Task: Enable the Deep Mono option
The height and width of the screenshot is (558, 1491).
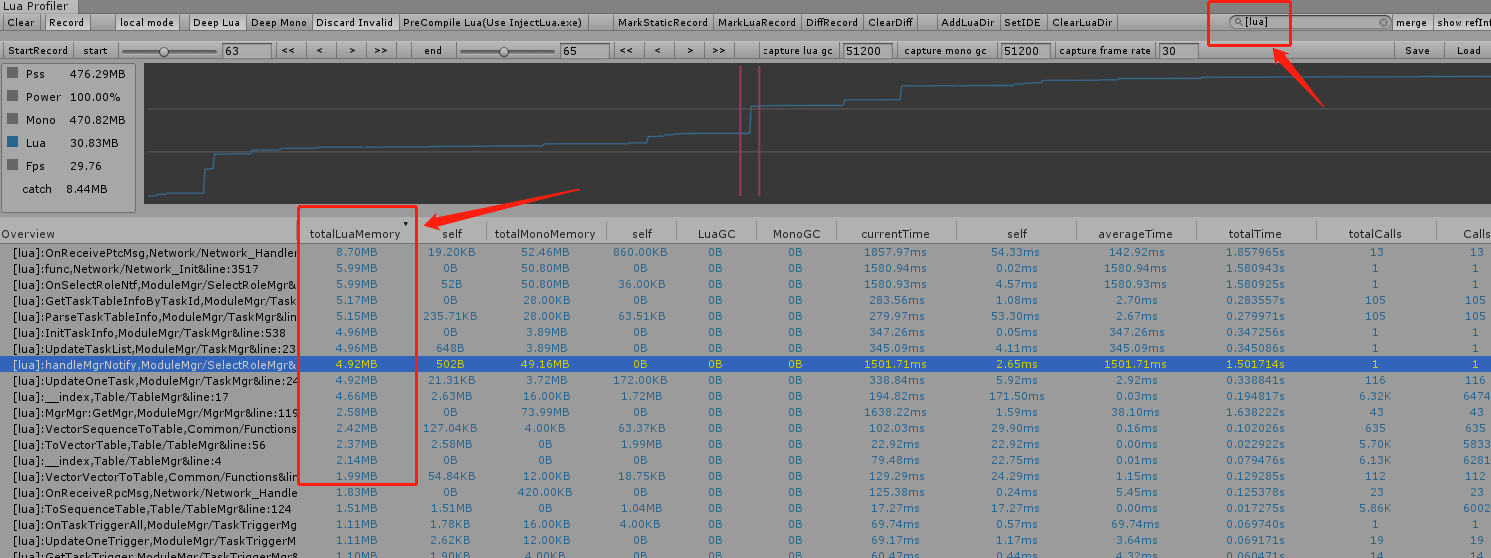Action: [x=278, y=22]
